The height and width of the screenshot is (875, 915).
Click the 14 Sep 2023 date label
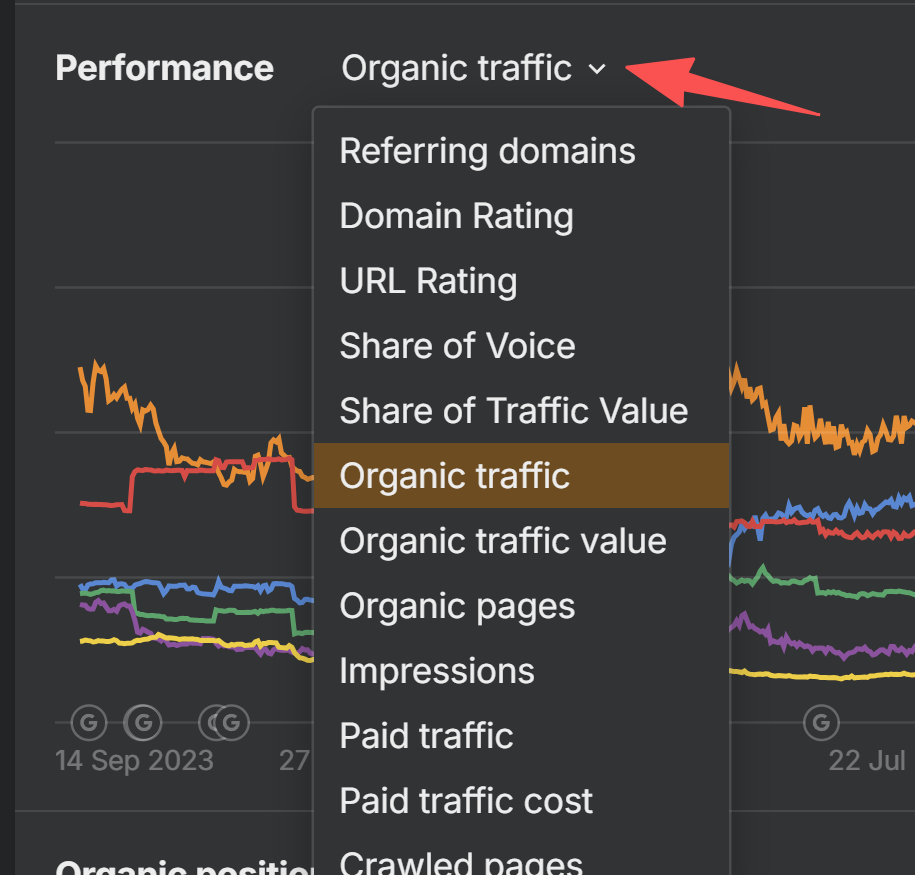pyautogui.click(x=134, y=760)
